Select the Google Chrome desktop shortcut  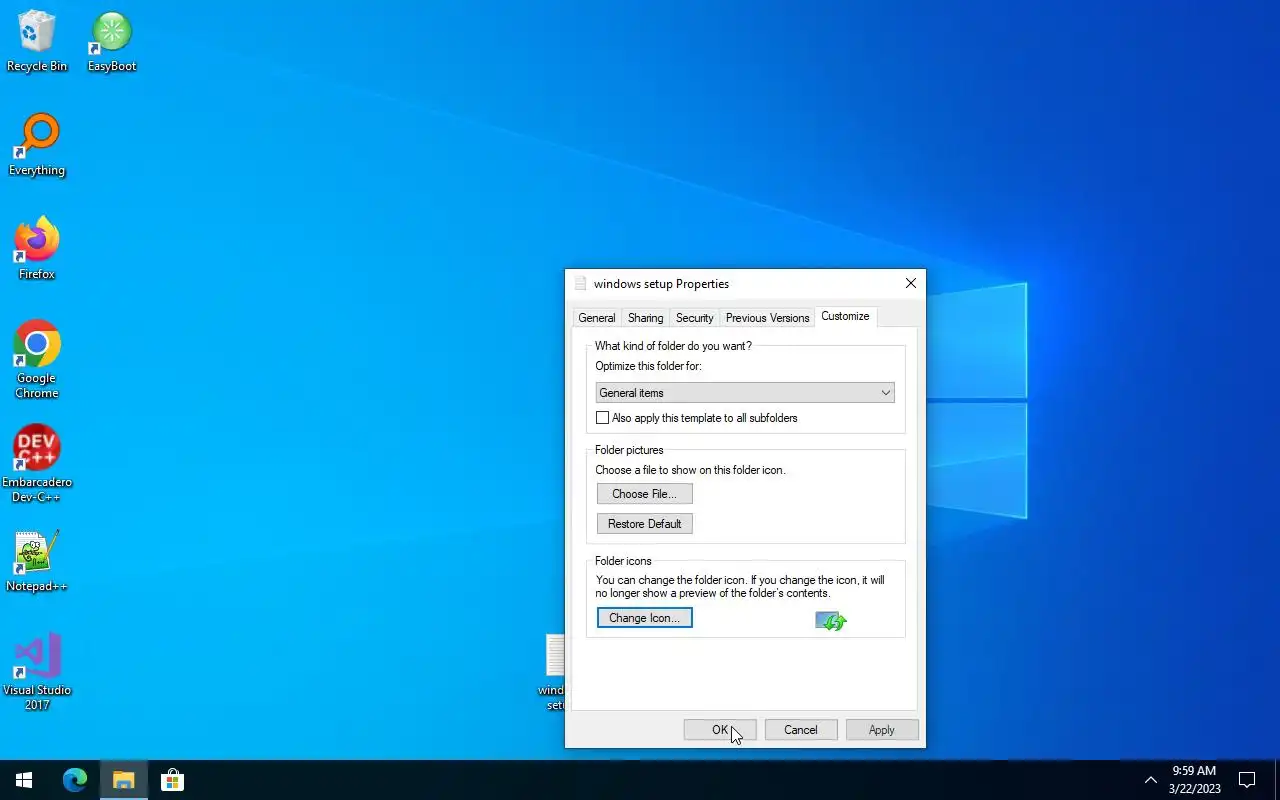tap(37, 360)
